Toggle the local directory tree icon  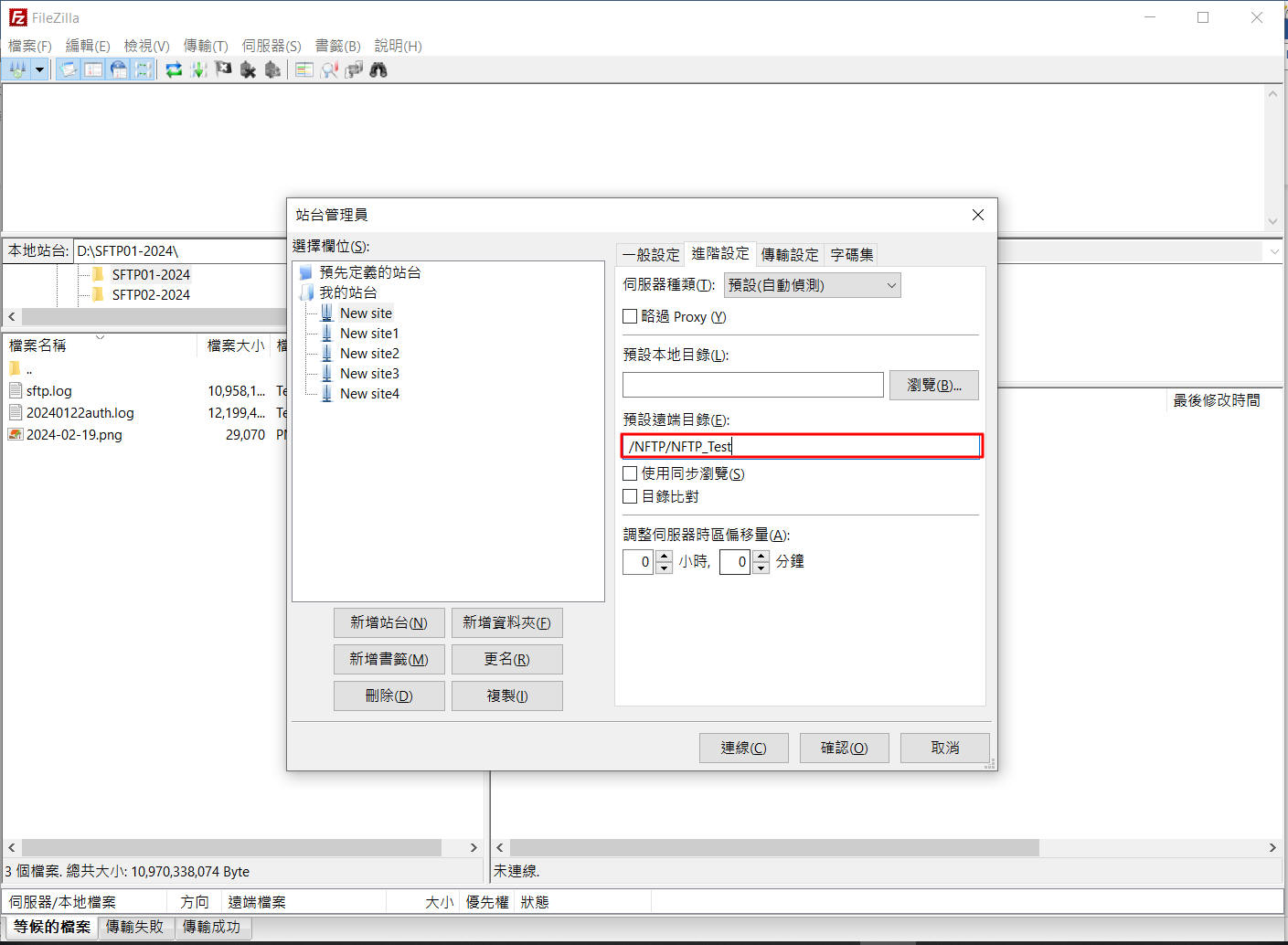point(93,69)
